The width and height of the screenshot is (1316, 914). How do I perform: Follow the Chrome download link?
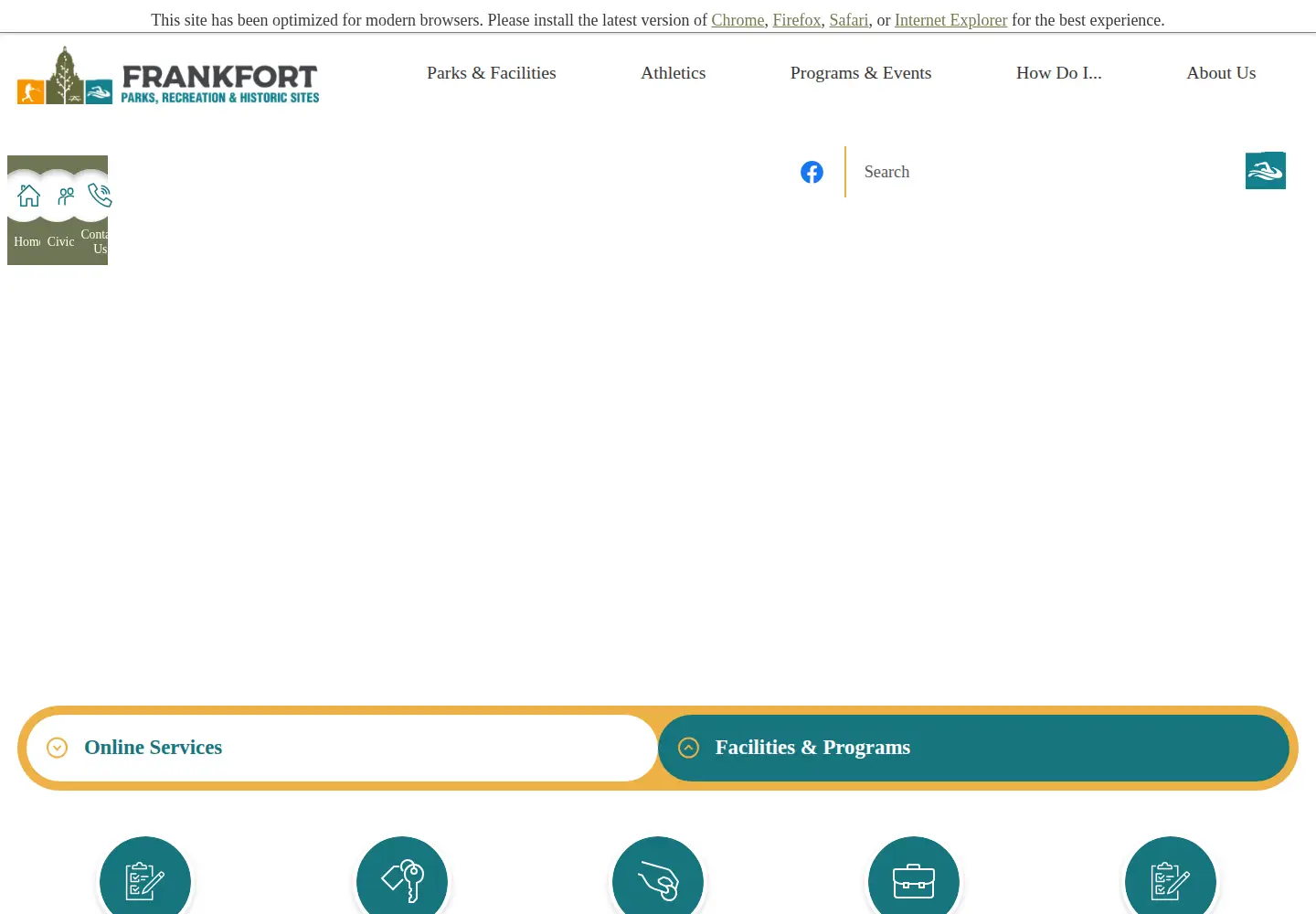tap(738, 20)
